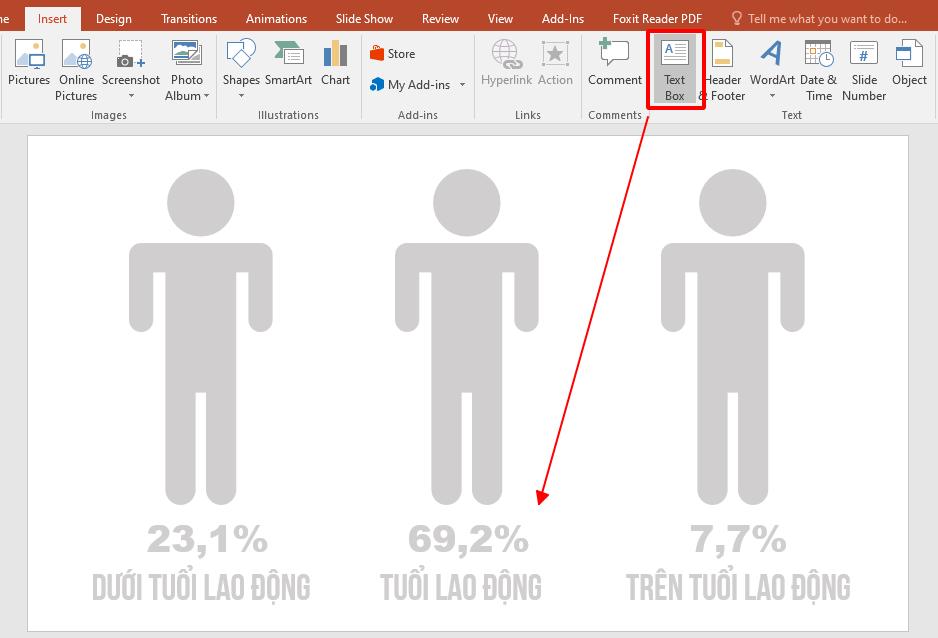Screen dimensions: 938x638
Task: Expand the WordArt dropdown arrow
Action: [772, 96]
